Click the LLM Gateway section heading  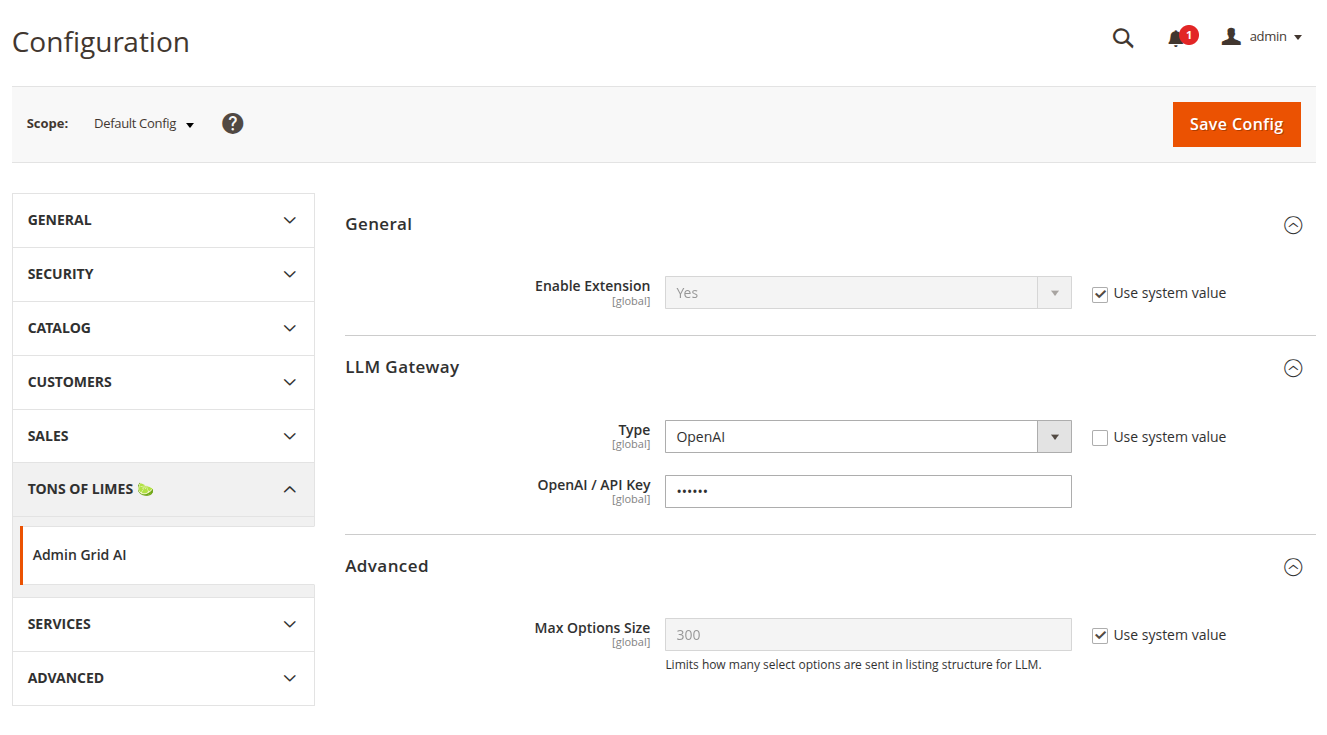[402, 368]
